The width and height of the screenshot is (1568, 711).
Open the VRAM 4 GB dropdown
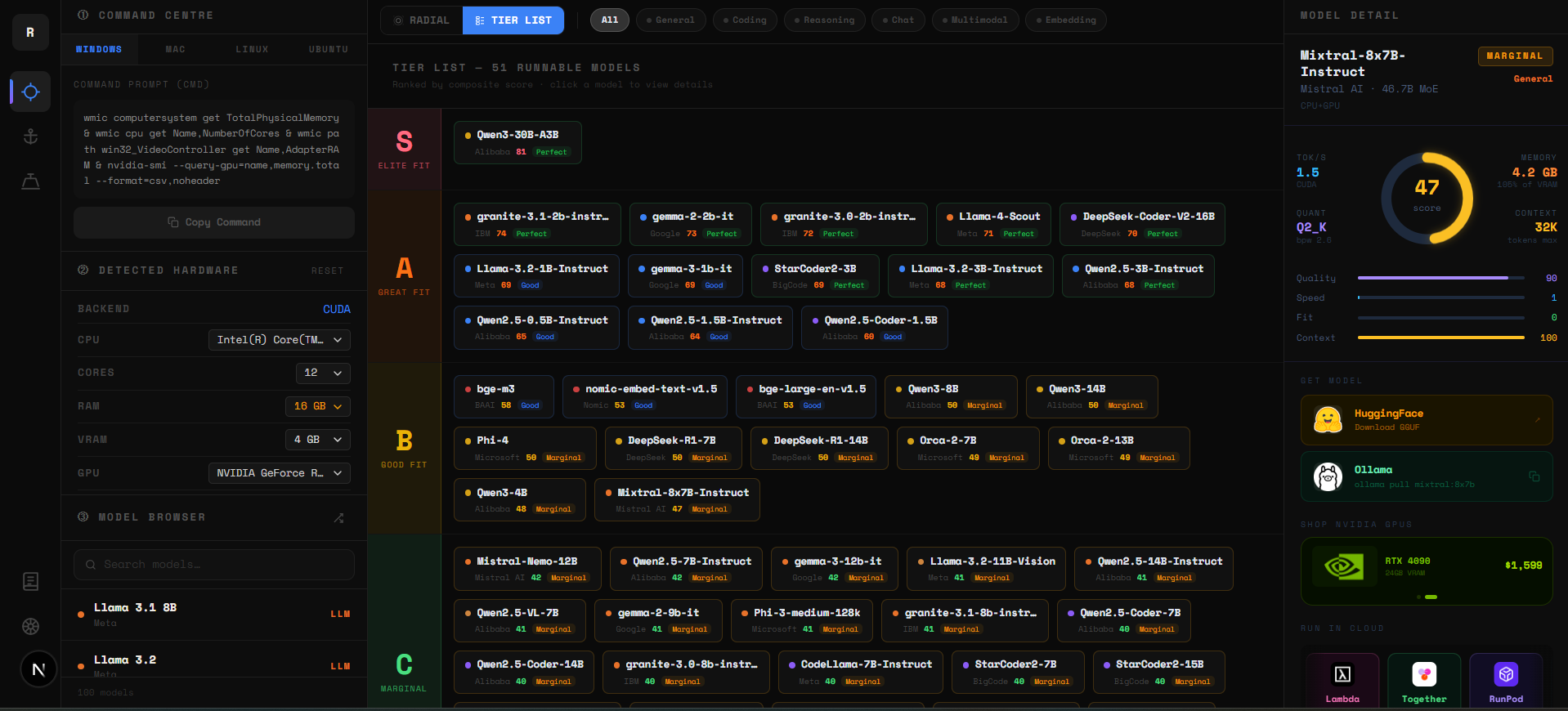click(x=317, y=440)
